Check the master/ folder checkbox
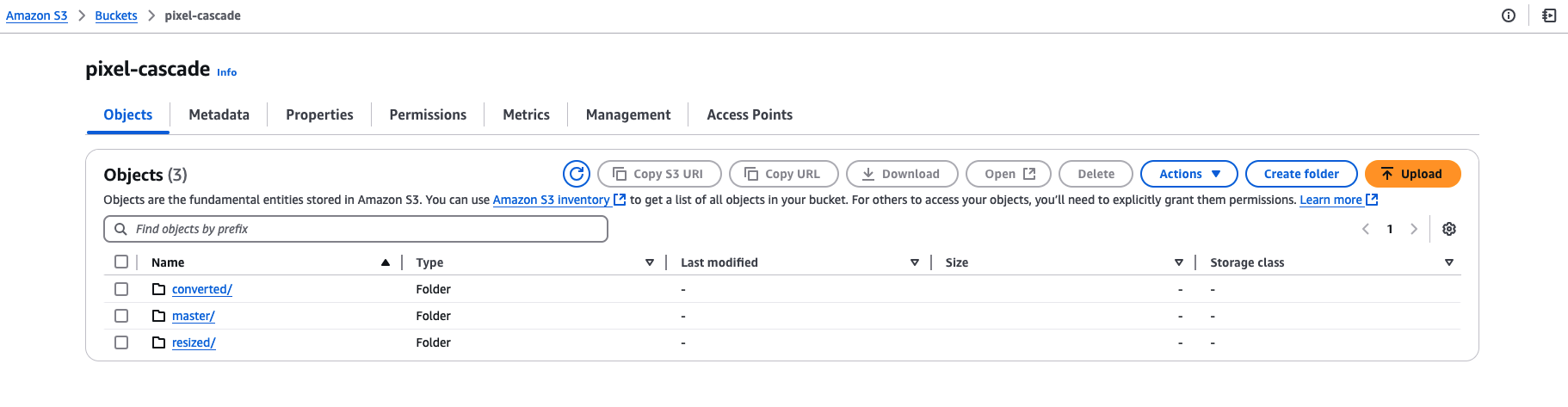The height and width of the screenshot is (407, 1568). point(121,316)
